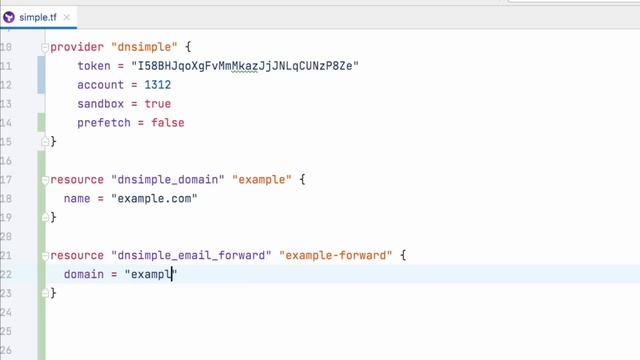Open the simple.tf editor tab
This screenshot has width=640, height=360.
pos(38,18)
